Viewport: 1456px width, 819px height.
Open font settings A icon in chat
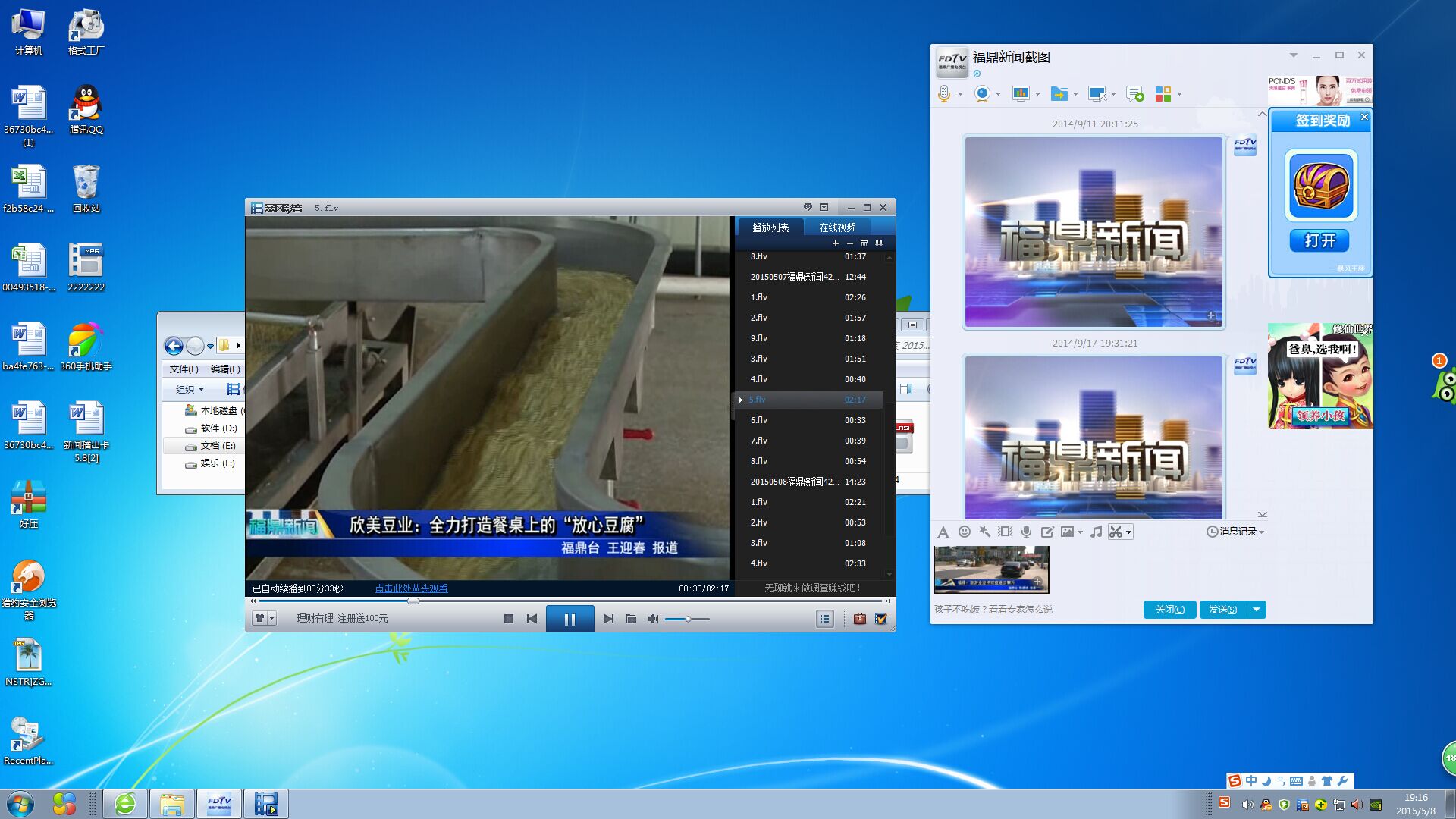click(943, 532)
